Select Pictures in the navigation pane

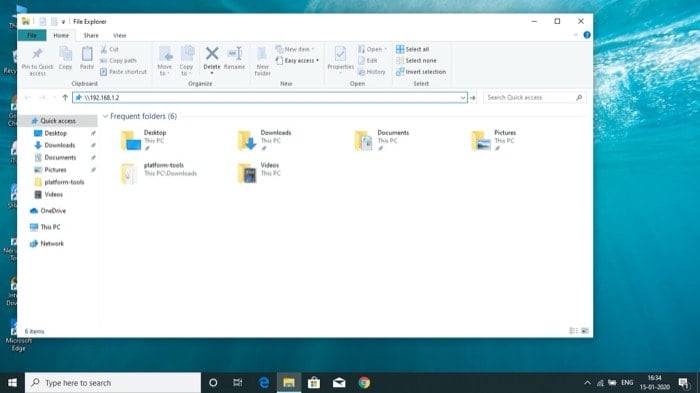tap(55, 170)
